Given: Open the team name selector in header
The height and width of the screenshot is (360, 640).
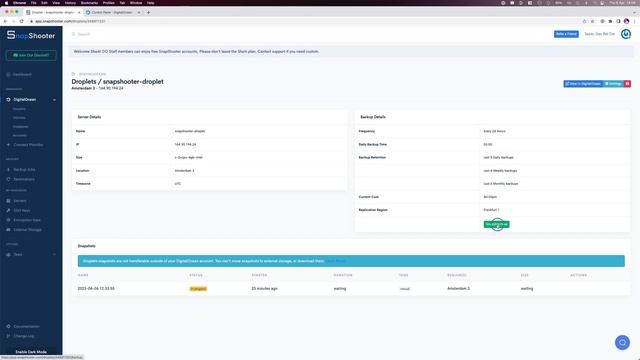Looking at the screenshot, I should 600,34.
